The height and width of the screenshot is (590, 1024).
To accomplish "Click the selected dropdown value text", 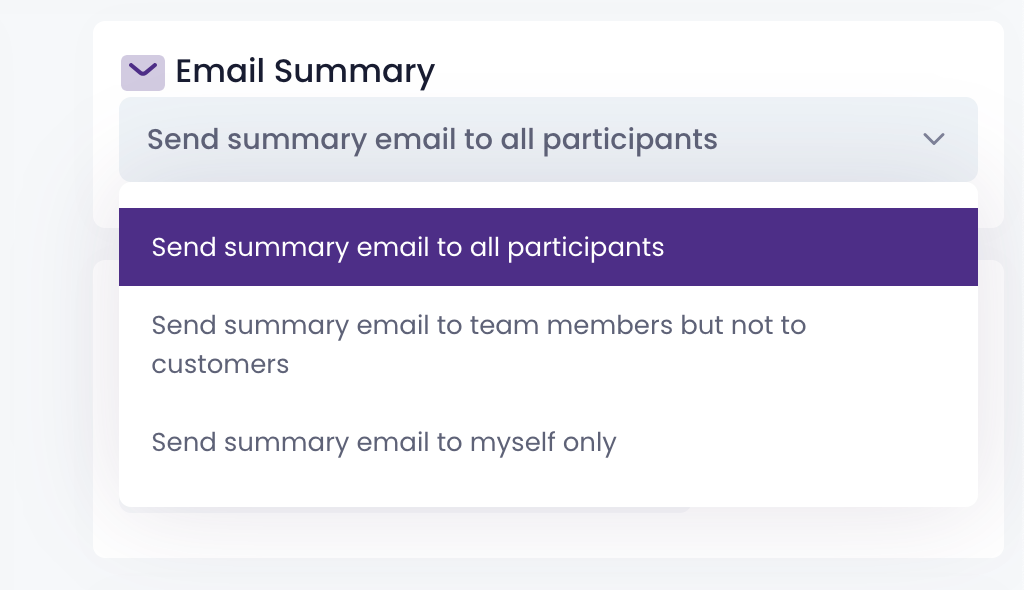I will (x=432, y=139).
